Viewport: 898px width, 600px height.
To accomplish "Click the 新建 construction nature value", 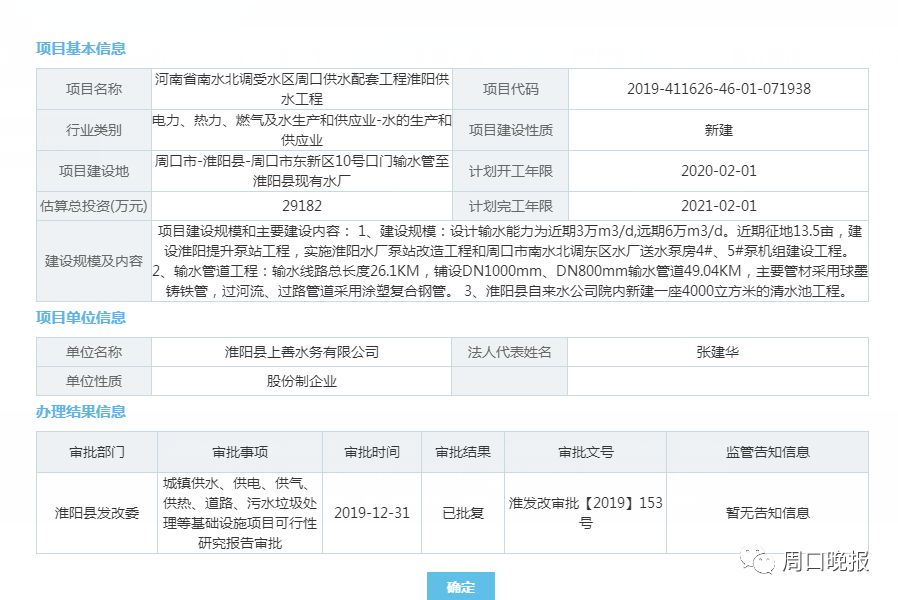I will point(718,130).
